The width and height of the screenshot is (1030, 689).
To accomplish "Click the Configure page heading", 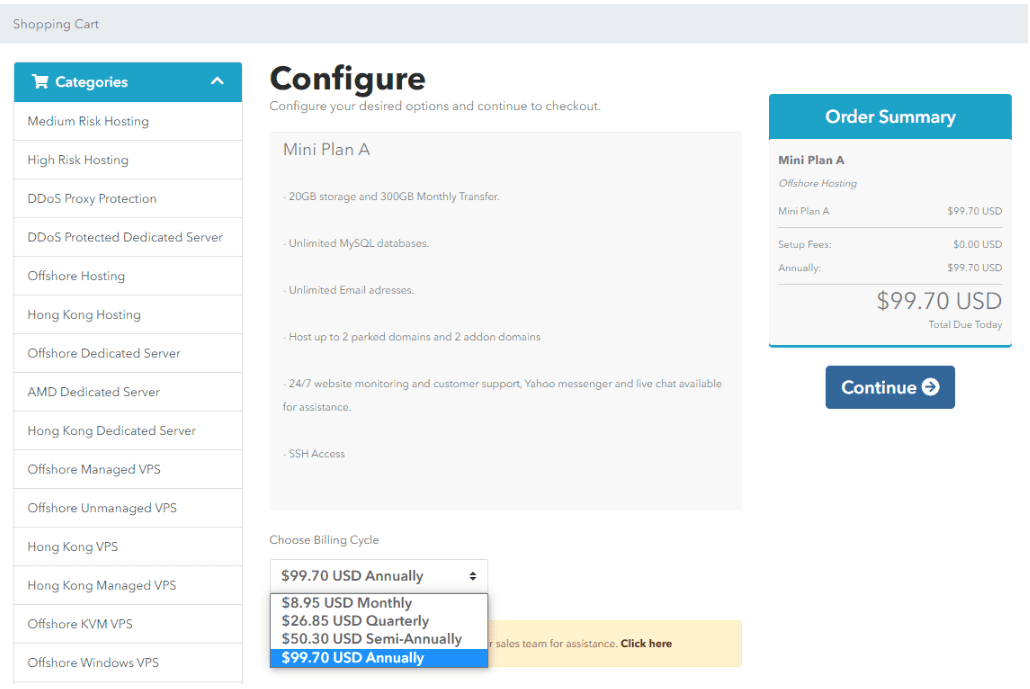I will (347, 79).
